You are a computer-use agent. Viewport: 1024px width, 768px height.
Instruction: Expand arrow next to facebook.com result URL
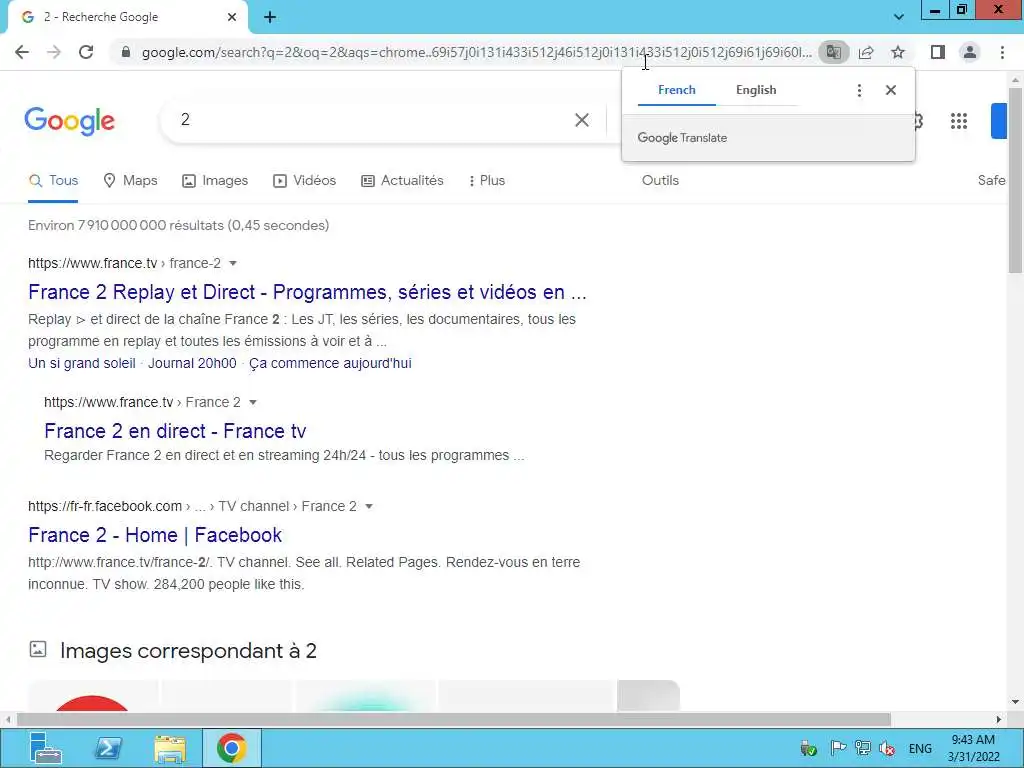369,507
